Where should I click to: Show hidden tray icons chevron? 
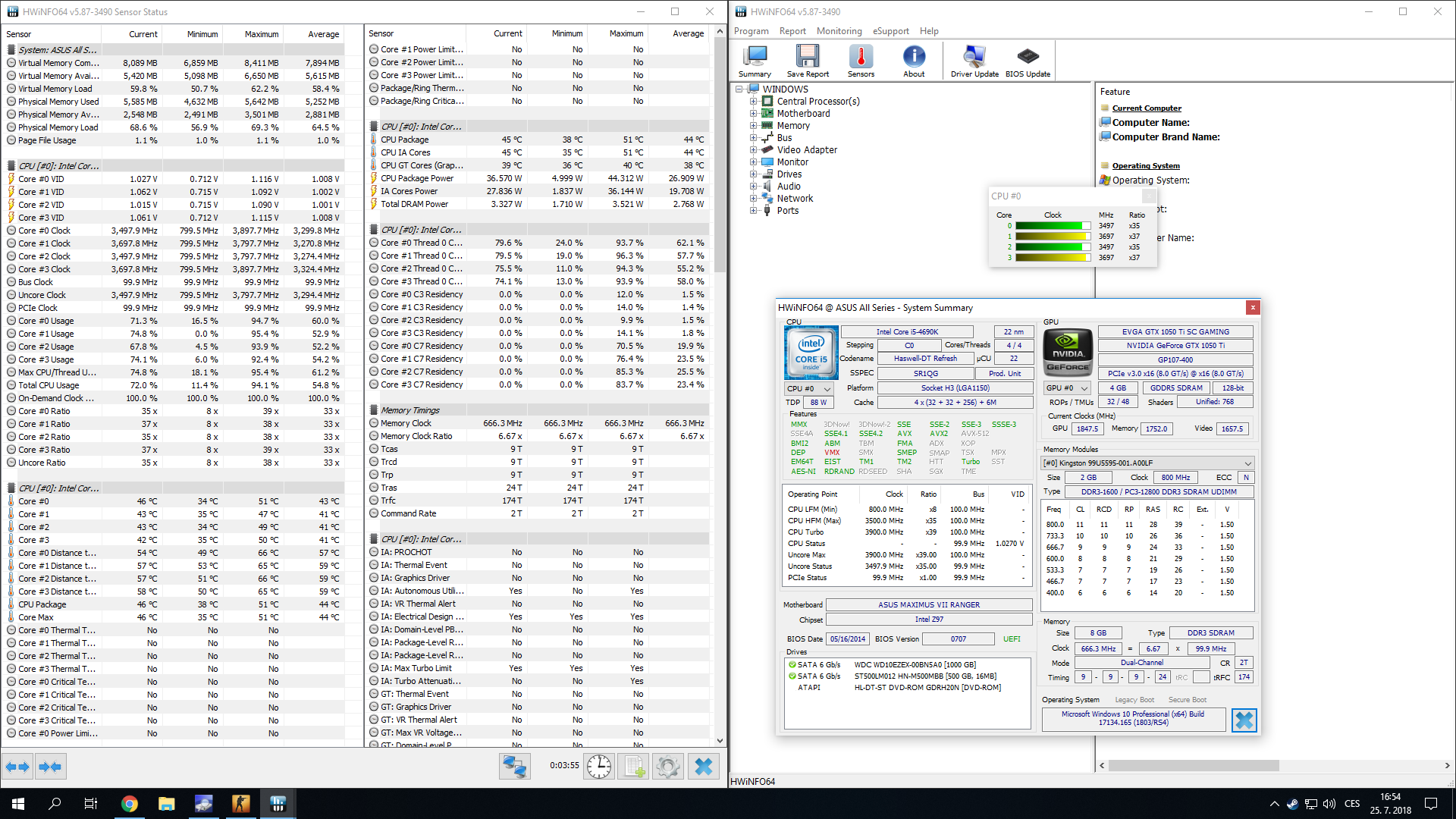(1274, 804)
